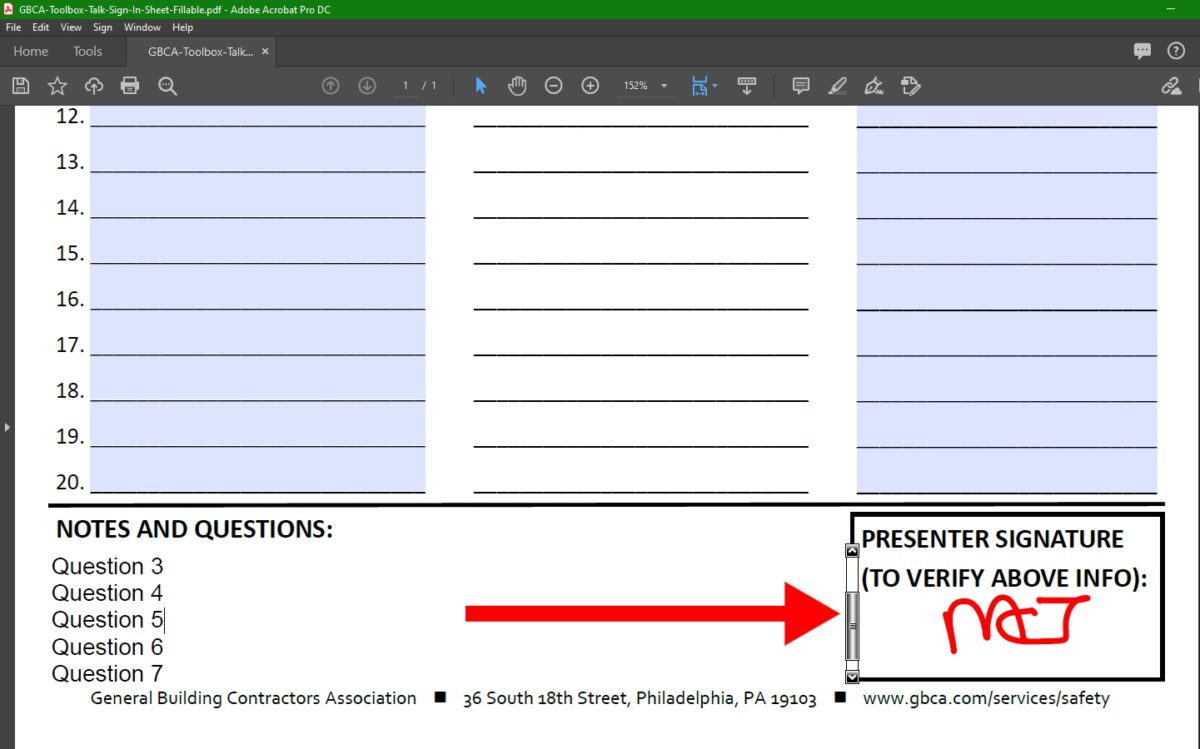Print the toolbox talk sign-in sheet

click(130, 85)
